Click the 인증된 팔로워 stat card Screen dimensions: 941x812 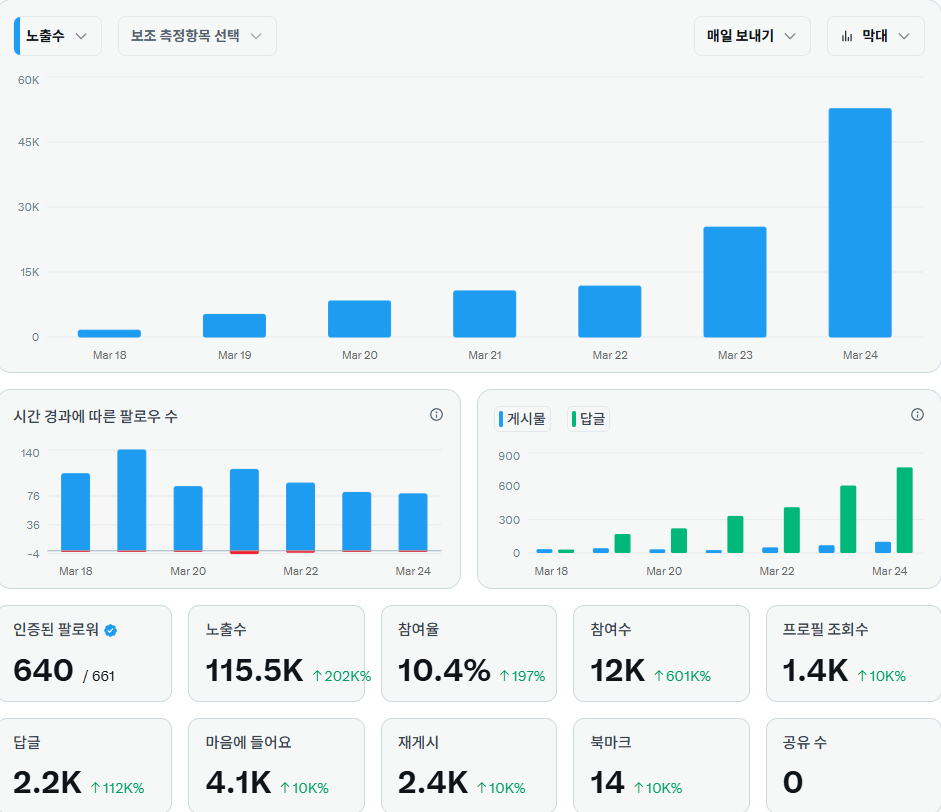tap(86, 653)
